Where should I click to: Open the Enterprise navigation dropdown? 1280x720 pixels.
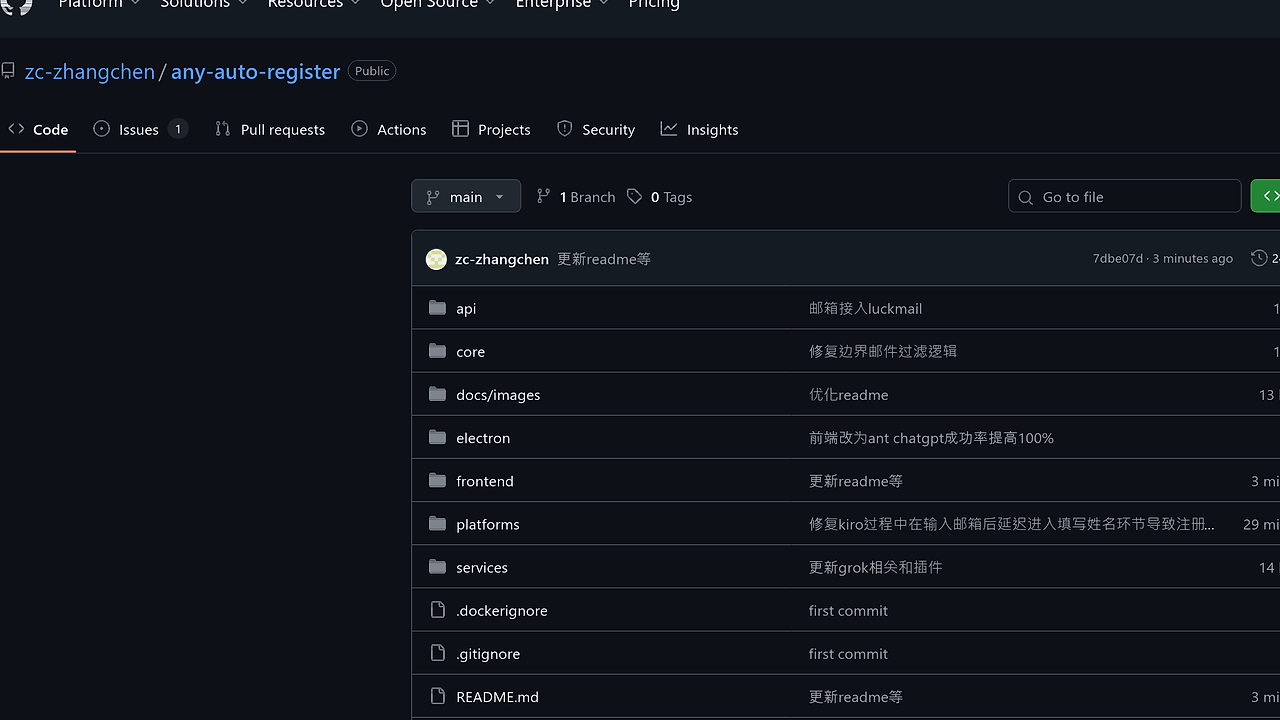click(x=562, y=4)
